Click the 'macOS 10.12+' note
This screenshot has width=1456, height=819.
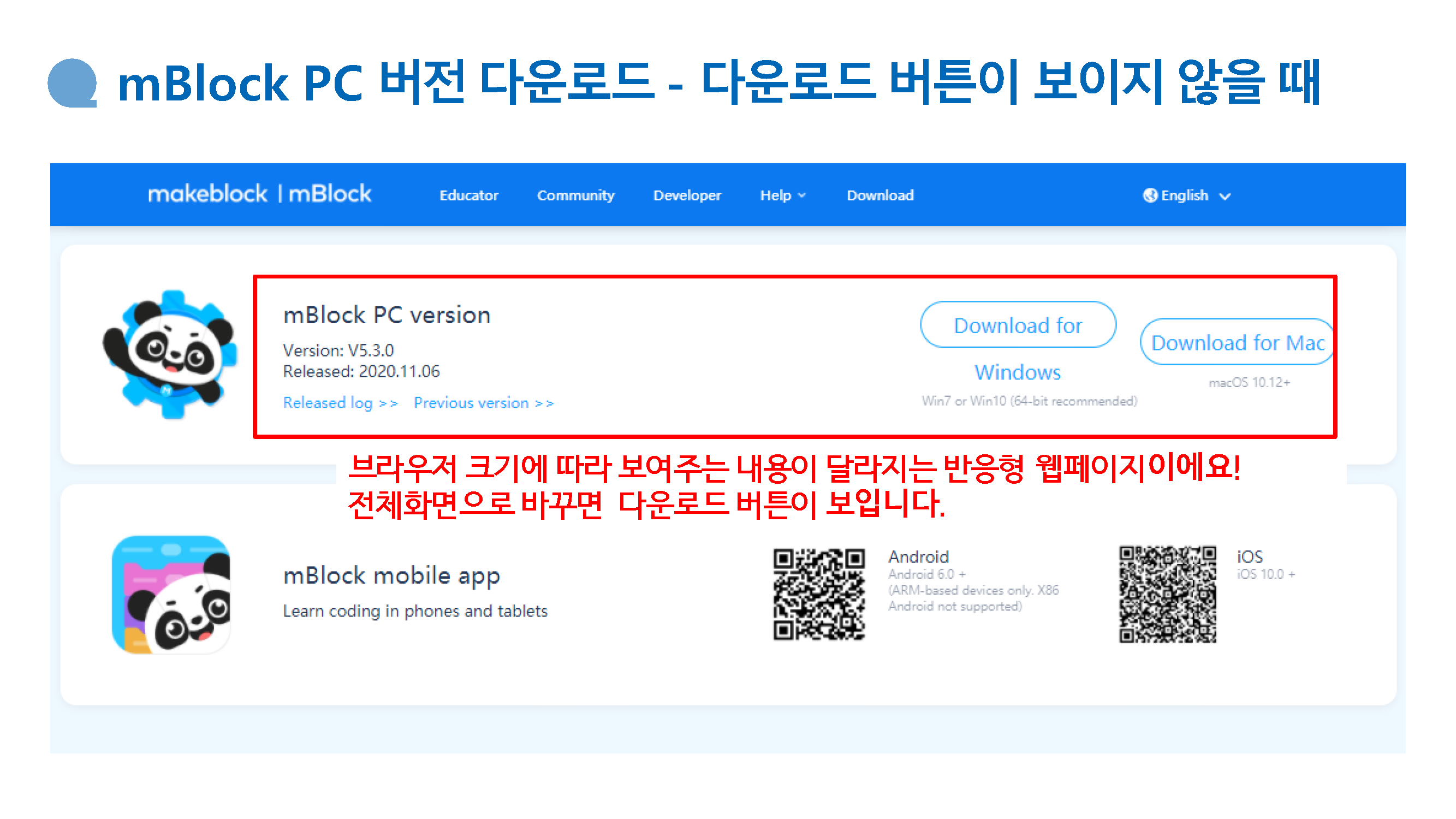point(1249,383)
